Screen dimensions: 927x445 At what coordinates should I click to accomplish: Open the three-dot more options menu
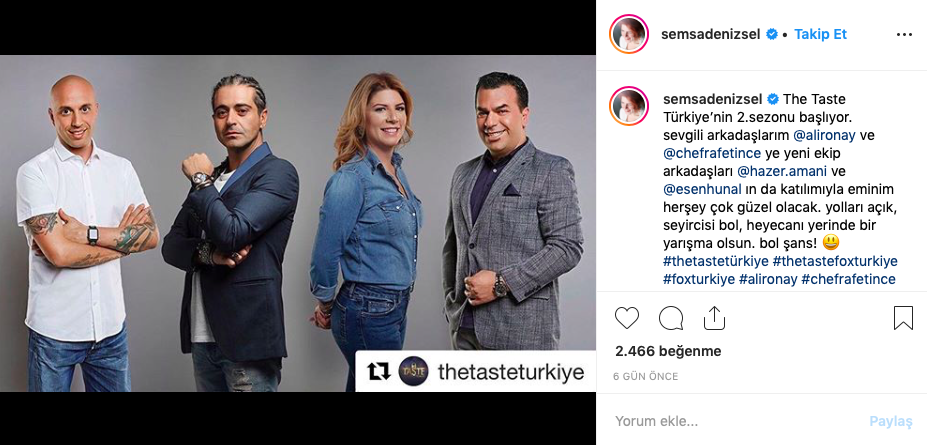pyautogui.click(x=904, y=35)
